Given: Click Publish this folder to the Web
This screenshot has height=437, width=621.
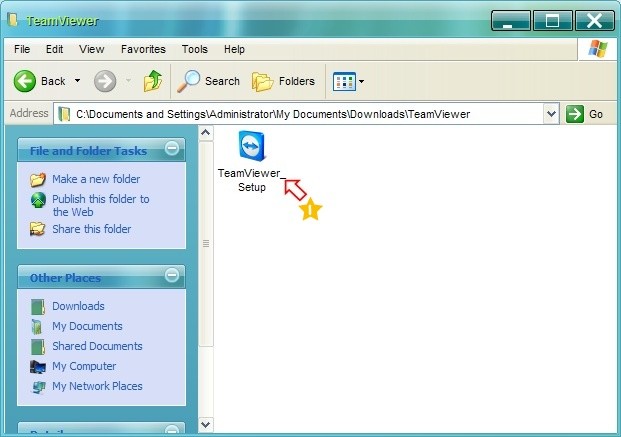Looking at the screenshot, I should point(101,205).
